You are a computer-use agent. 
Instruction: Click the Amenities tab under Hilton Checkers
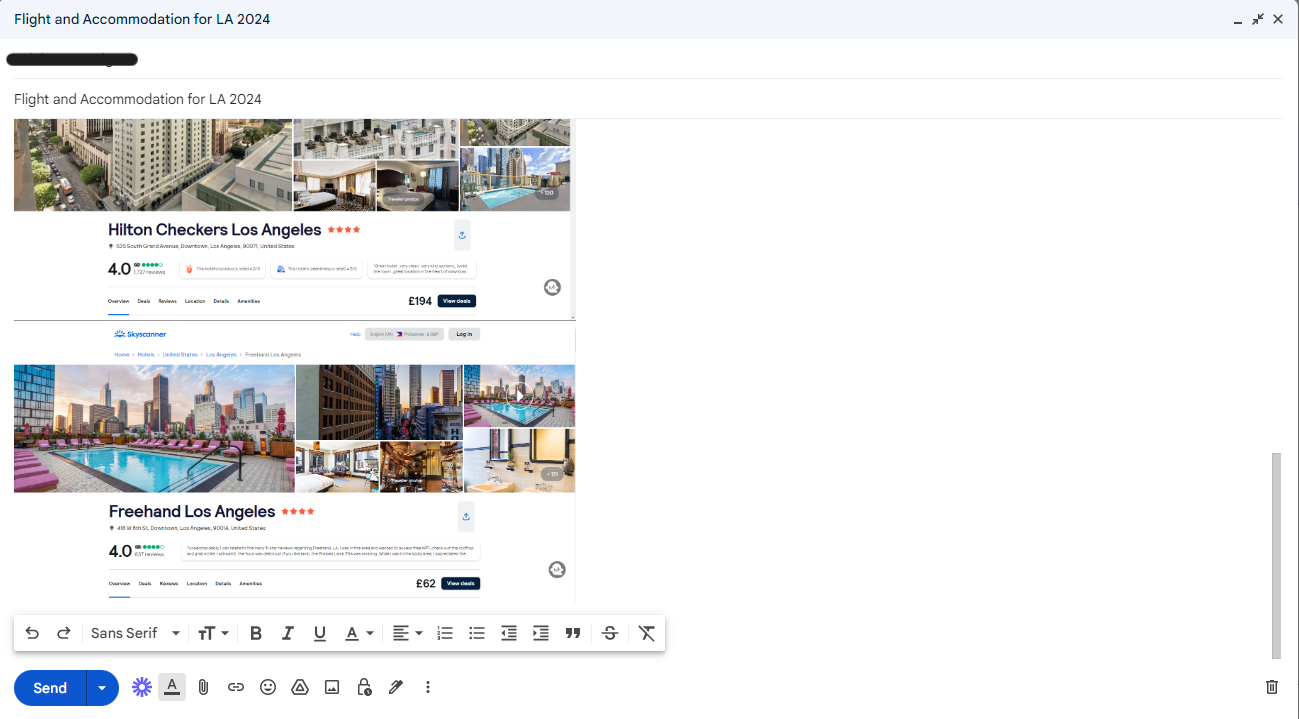coord(249,301)
